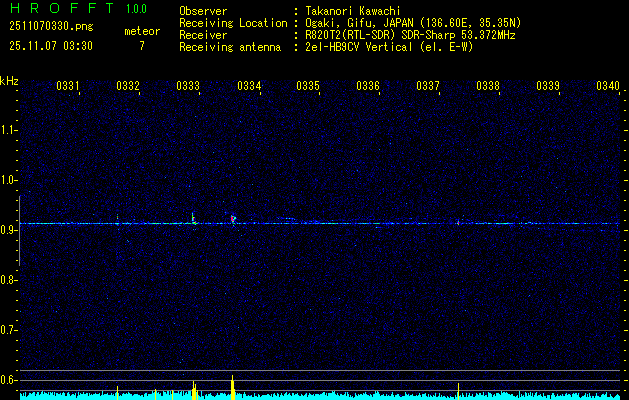Click the tallest yellow detection bar near 0334
The width and height of the screenshot is (629, 400).
coord(232,387)
